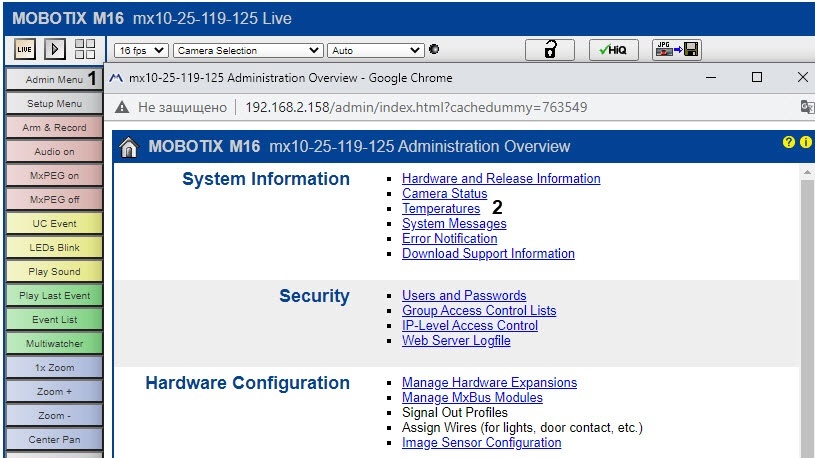The image size is (815, 458).
Task: Click the yellow info icon
Action: coord(805,143)
